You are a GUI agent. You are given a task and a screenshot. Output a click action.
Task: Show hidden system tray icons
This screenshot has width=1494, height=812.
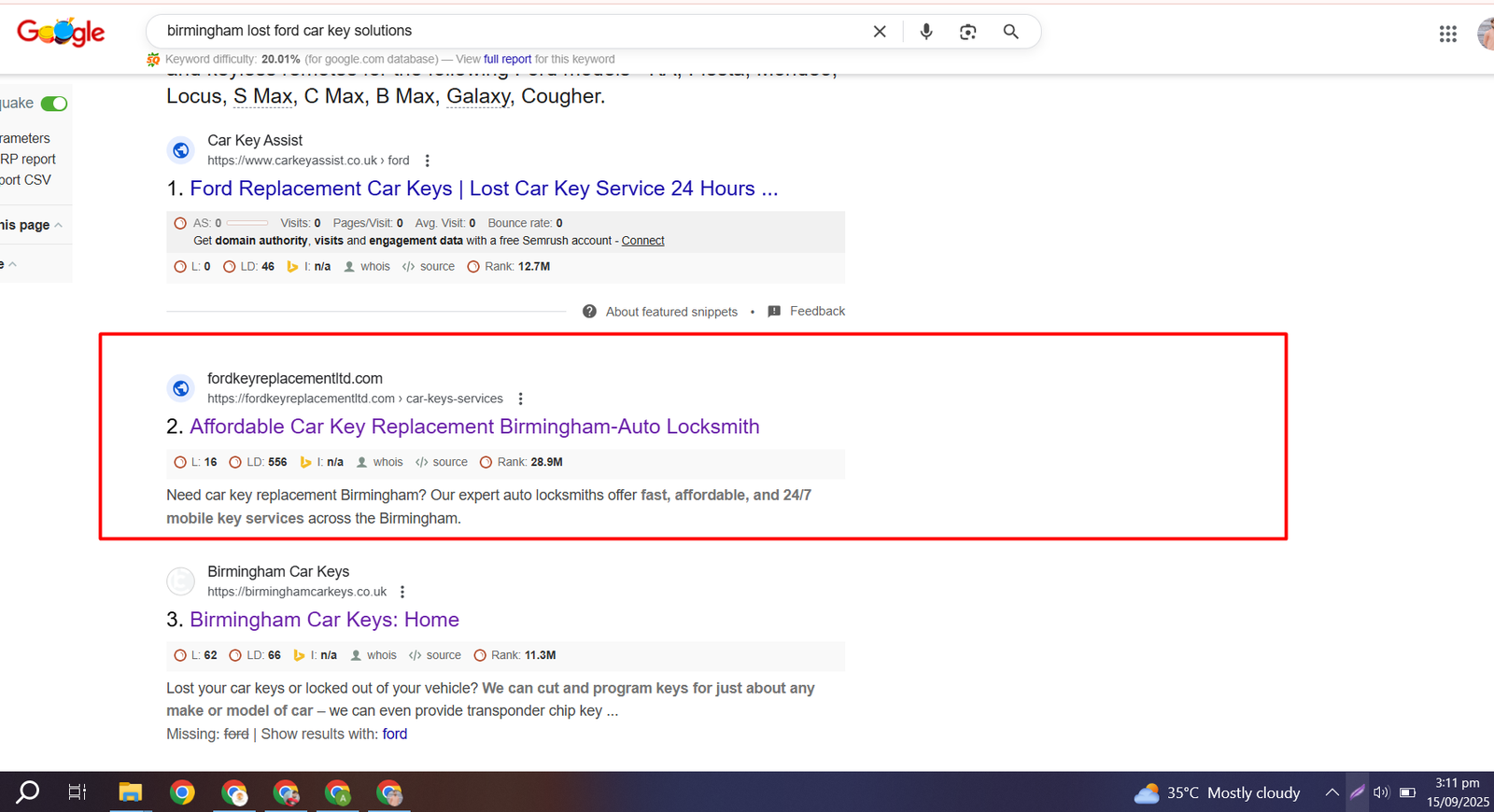pyautogui.click(x=1332, y=792)
